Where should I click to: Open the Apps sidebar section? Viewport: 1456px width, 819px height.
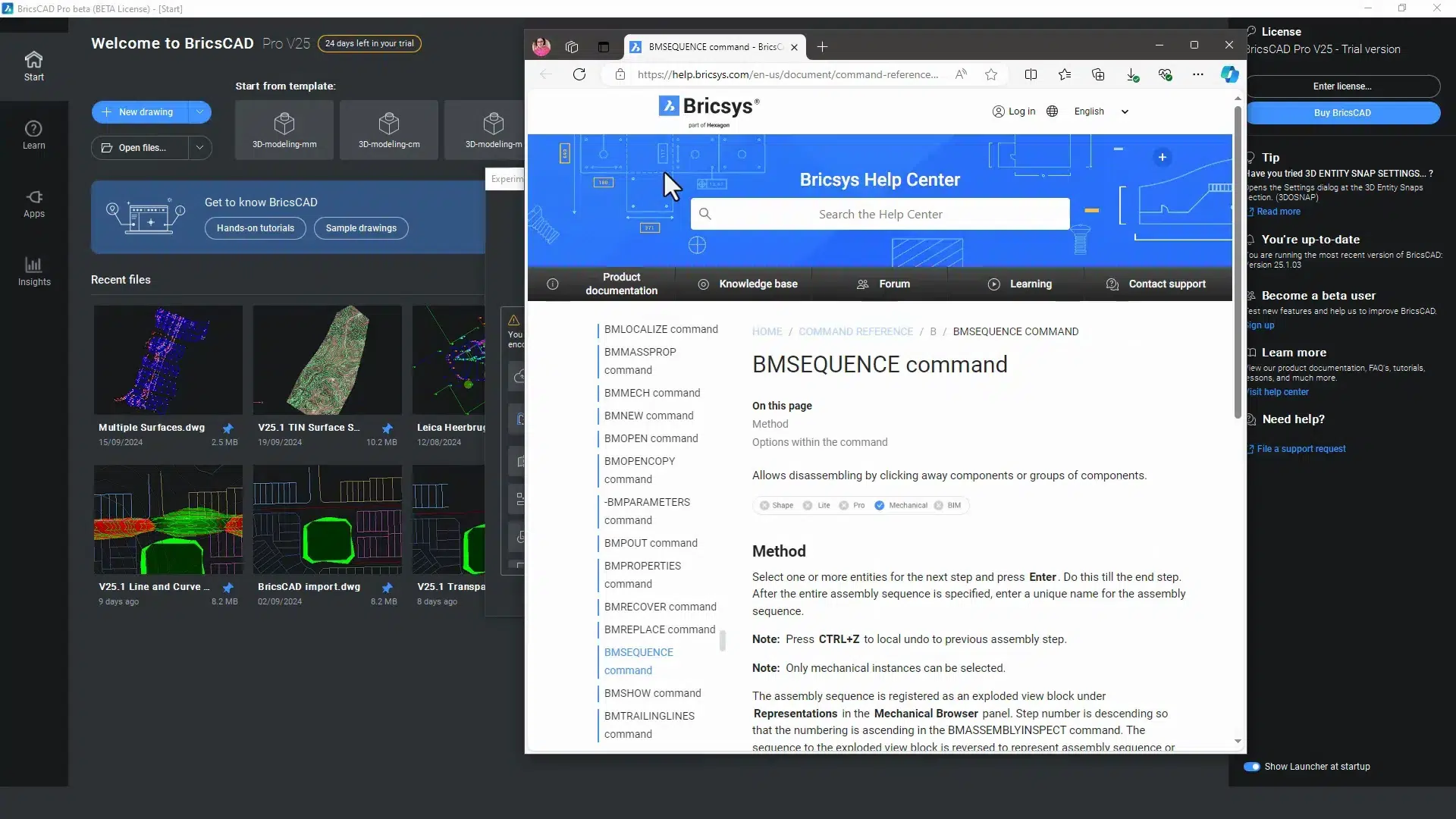point(33,203)
